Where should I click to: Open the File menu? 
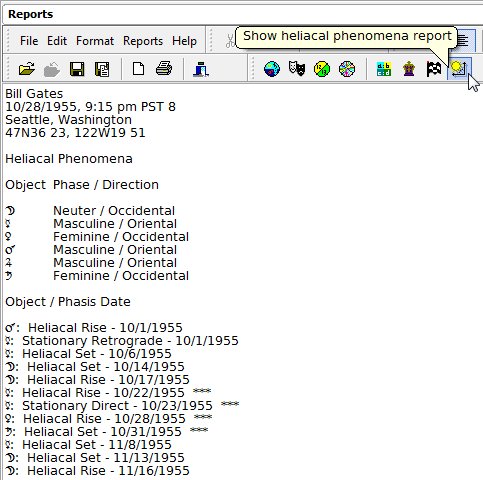(29, 41)
